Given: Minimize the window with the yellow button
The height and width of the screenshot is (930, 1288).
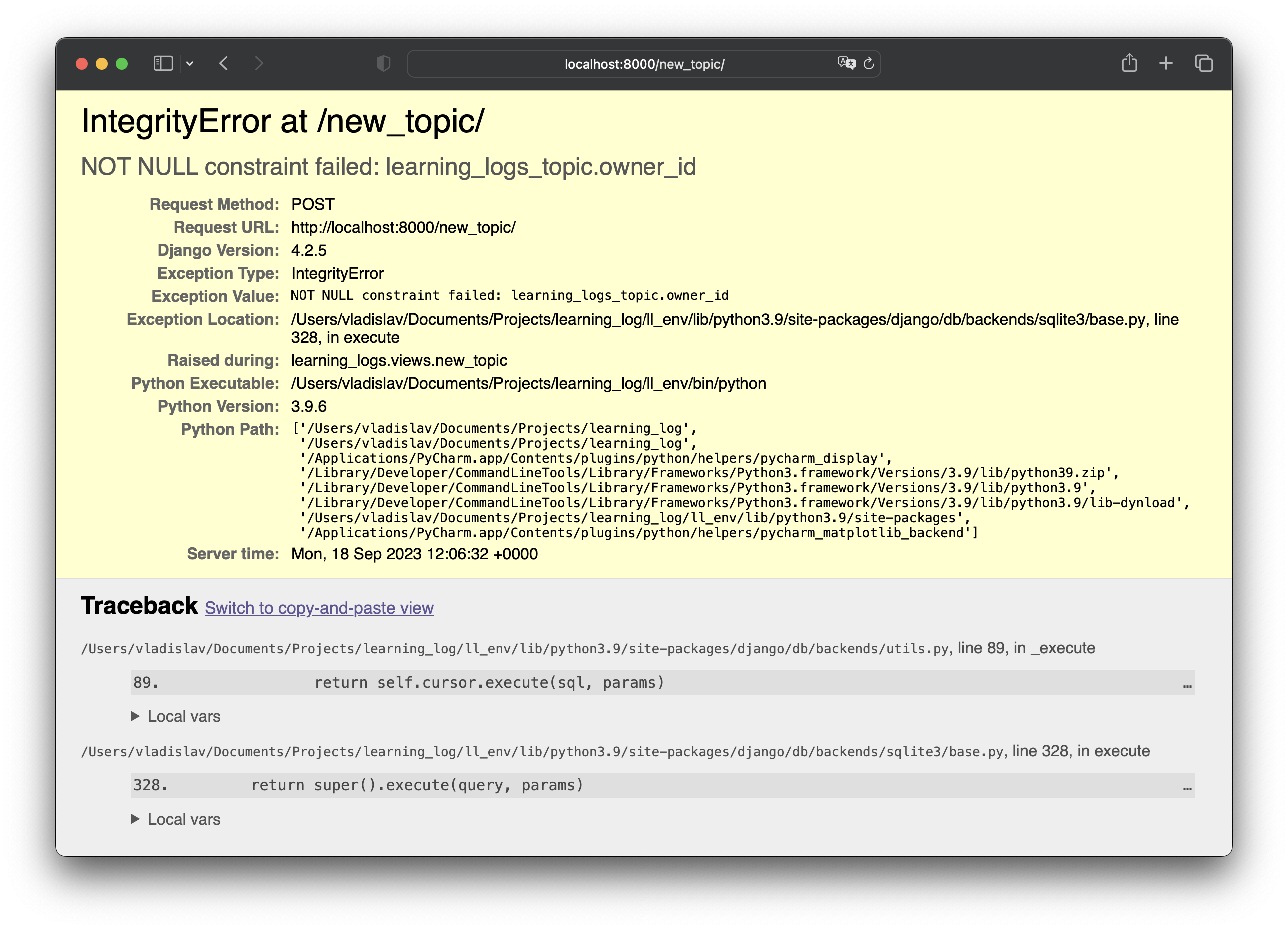Looking at the screenshot, I should 102,63.
